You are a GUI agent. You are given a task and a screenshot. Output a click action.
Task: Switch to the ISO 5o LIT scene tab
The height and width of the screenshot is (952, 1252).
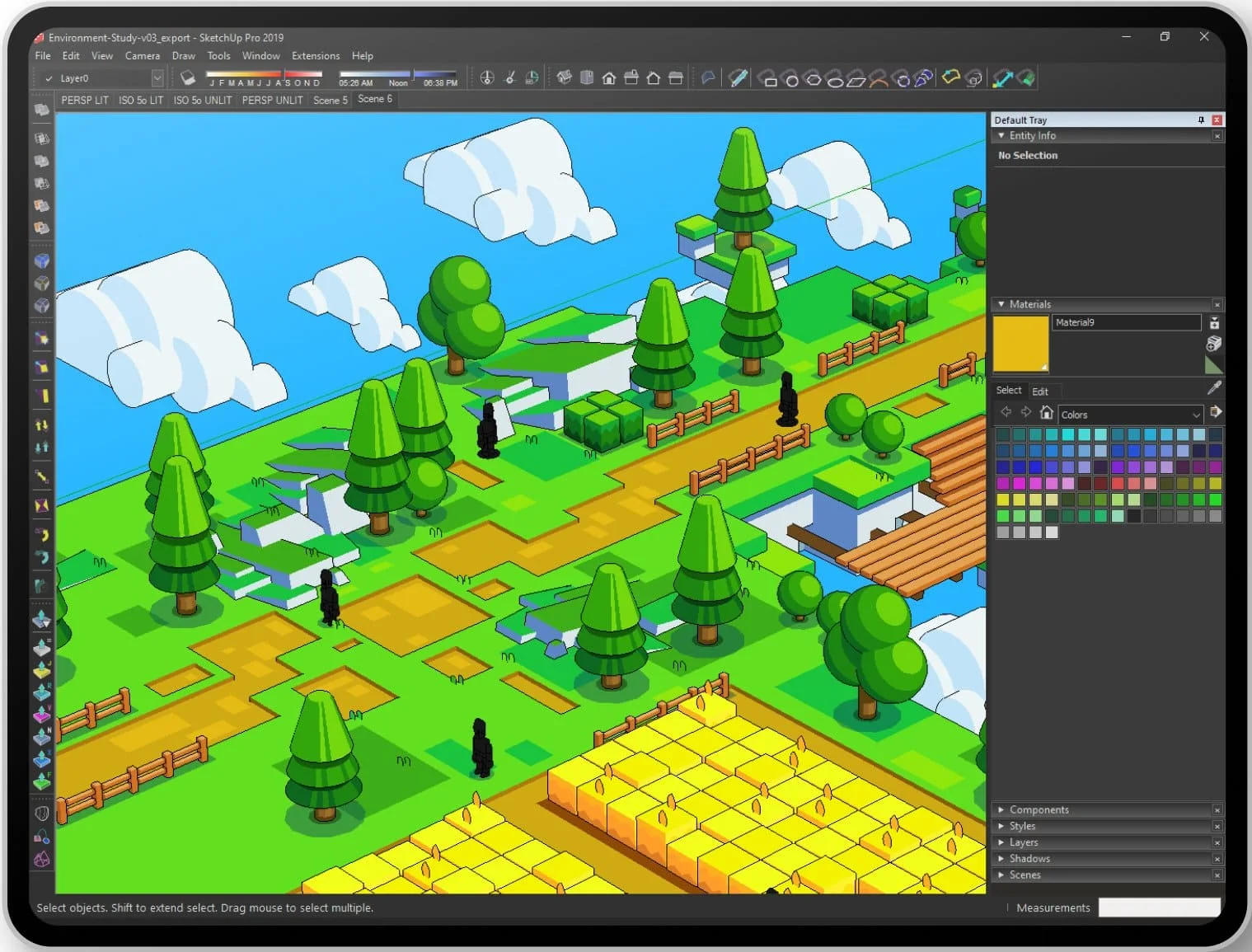[141, 100]
